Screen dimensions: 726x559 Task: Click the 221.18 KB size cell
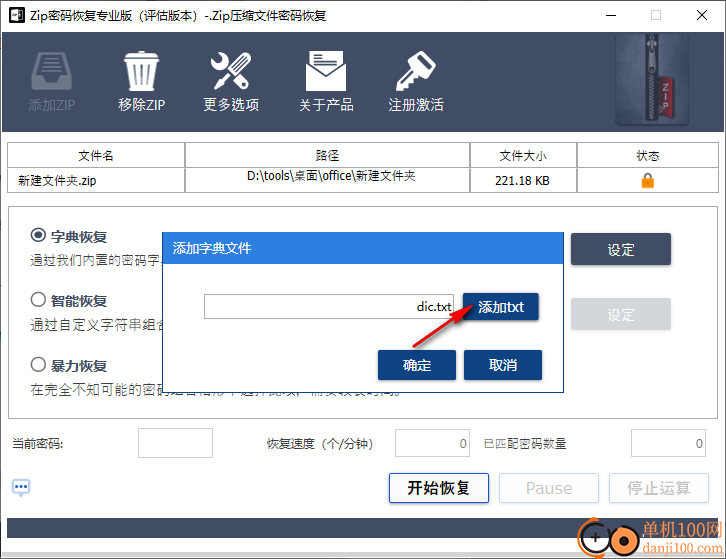523,180
